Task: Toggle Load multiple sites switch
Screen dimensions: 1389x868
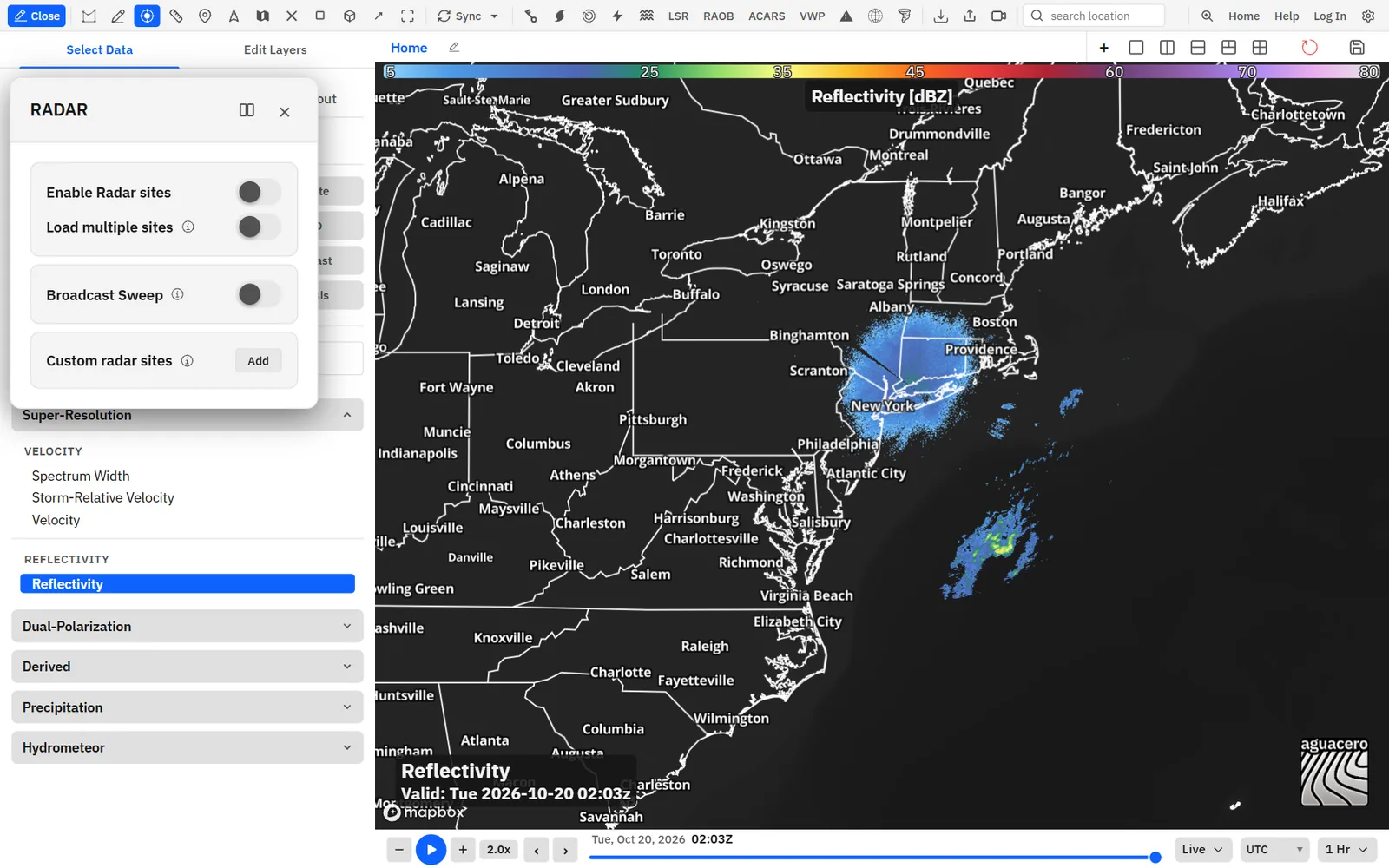Action: click(259, 227)
